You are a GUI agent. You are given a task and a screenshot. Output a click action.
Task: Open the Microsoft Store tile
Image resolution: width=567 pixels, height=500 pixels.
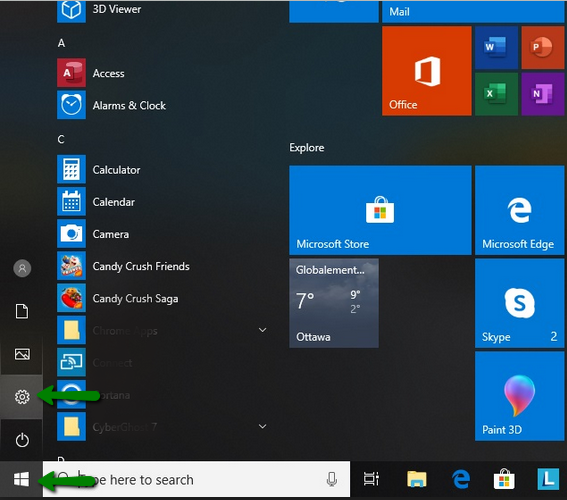[380, 210]
